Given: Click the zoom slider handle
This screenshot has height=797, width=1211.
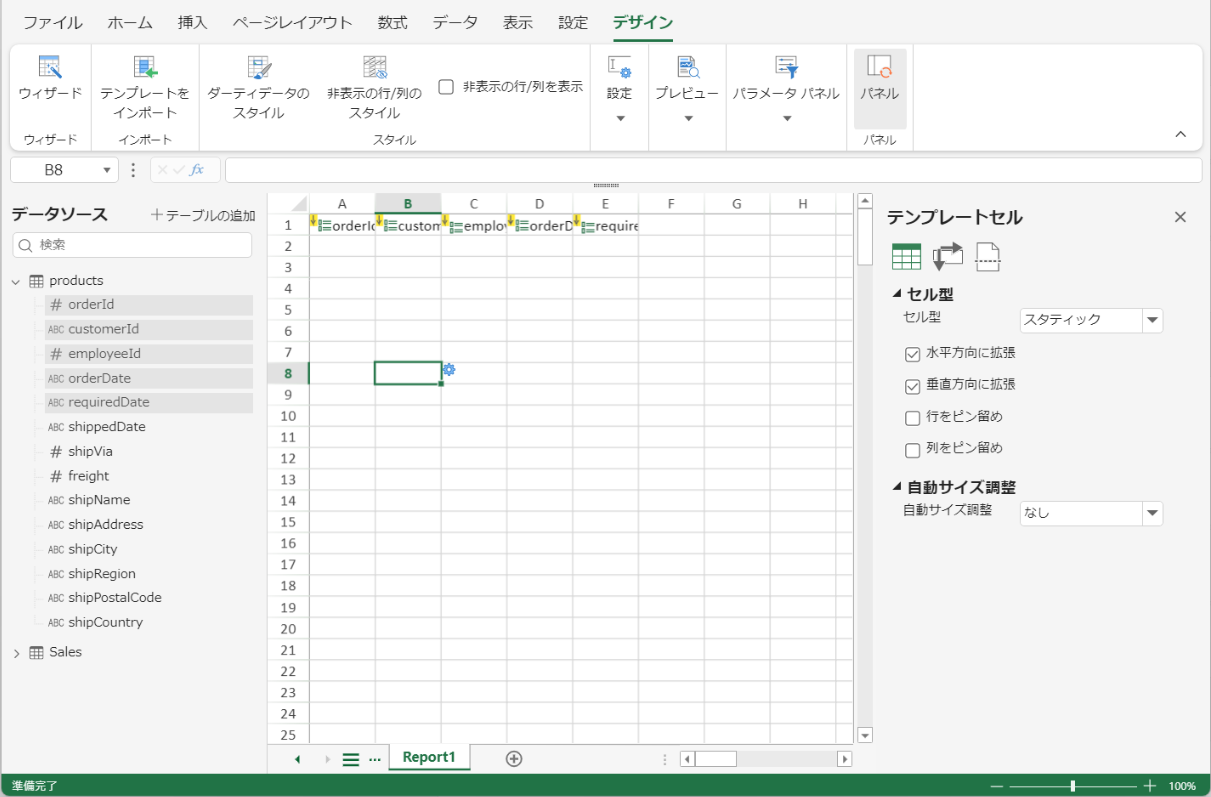Looking at the screenshot, I should (x=1073, y=786).
